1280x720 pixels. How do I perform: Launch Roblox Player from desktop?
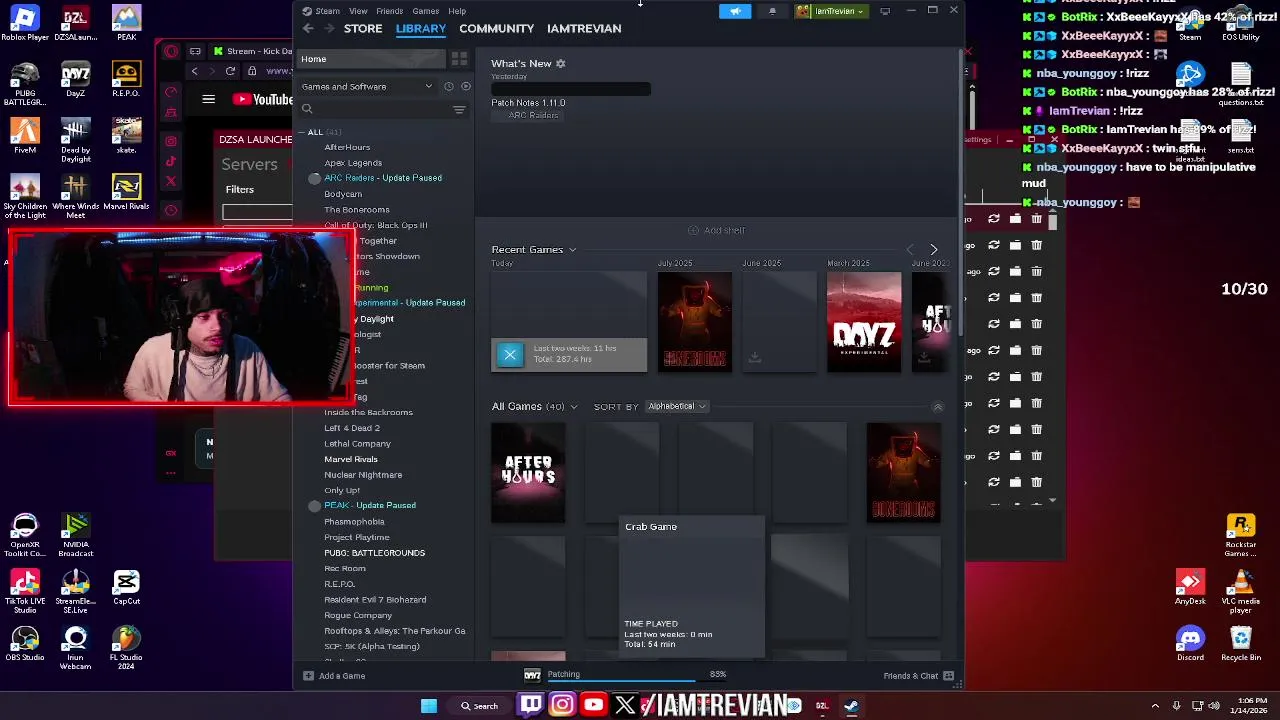pyautogui.click(x=25, y=23)
